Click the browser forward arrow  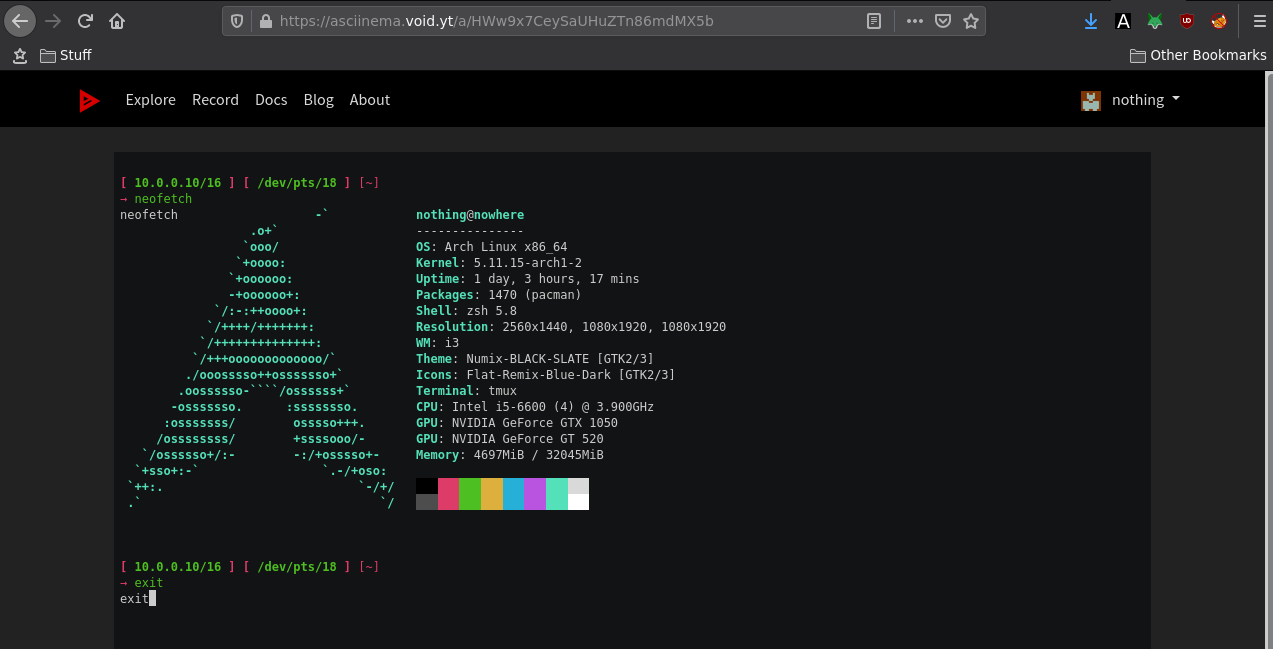point(53,20)
